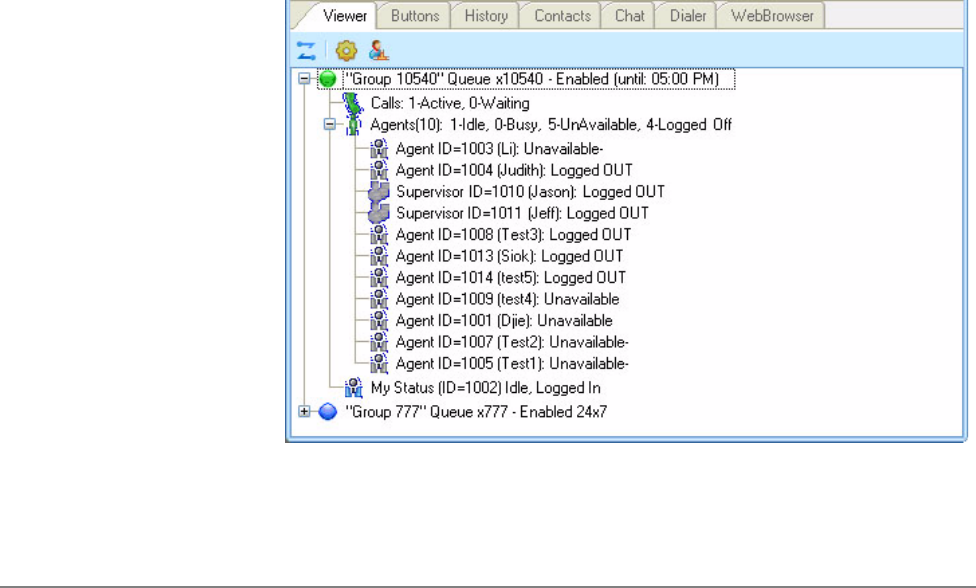Expand the Group 777 queue node

click(304, 411)
